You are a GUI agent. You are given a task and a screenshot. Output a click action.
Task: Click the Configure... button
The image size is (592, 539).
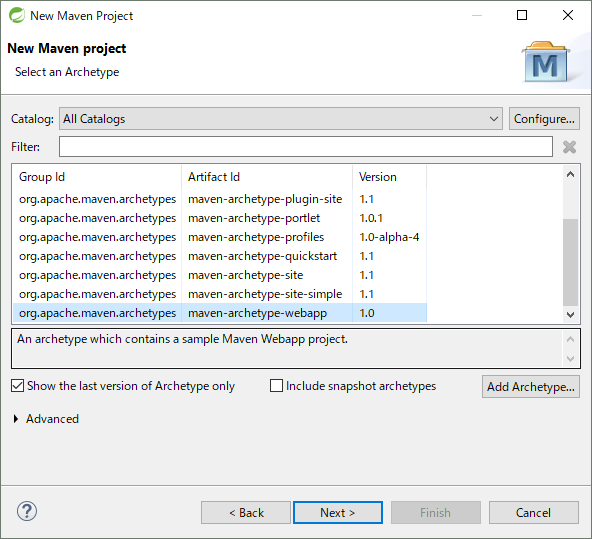[544, 119]
